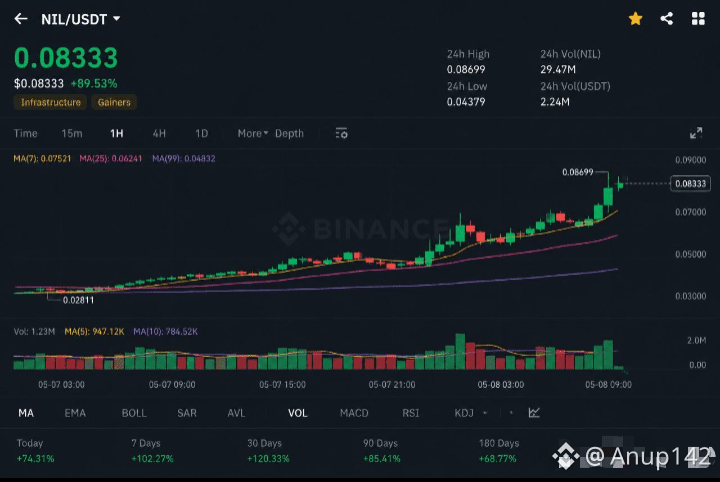The image size is (720, 482).
Task: Expand more indicators arrow after KDJ
Action: [485, 413]
